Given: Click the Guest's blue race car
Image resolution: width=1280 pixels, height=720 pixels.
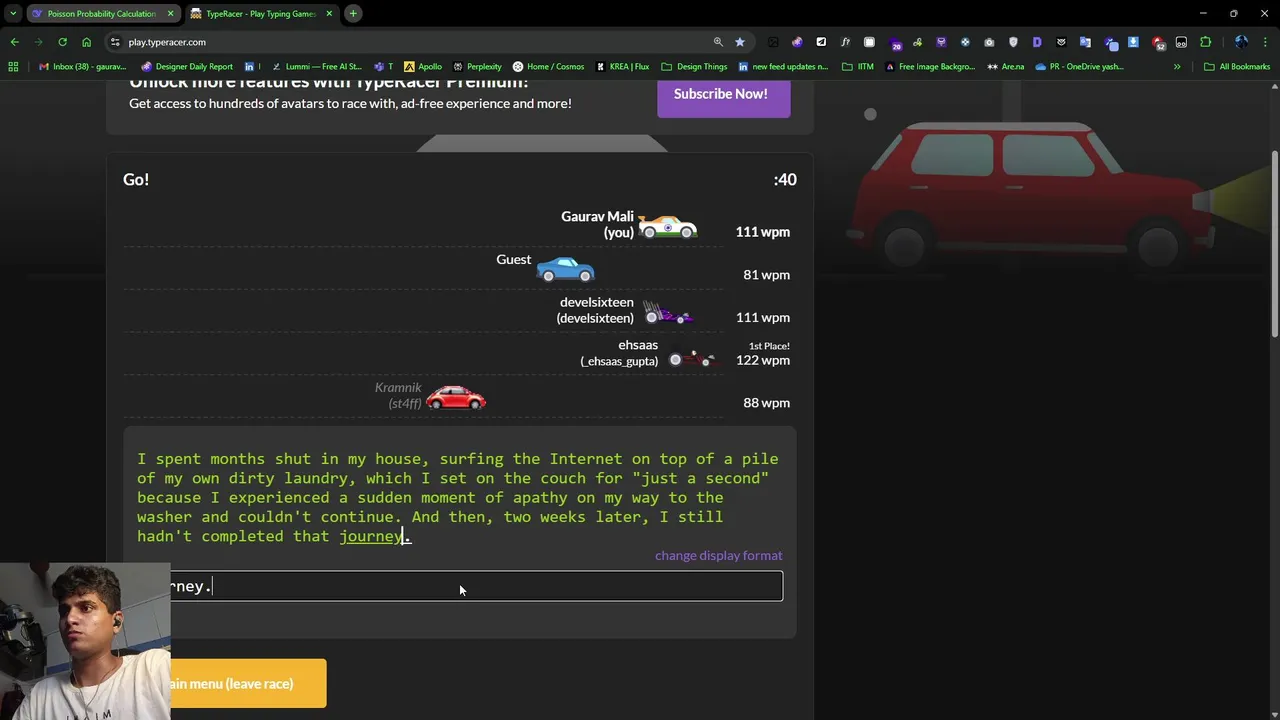Looking at the screenshot, I should pyautogui.click(x=565, y=269).
